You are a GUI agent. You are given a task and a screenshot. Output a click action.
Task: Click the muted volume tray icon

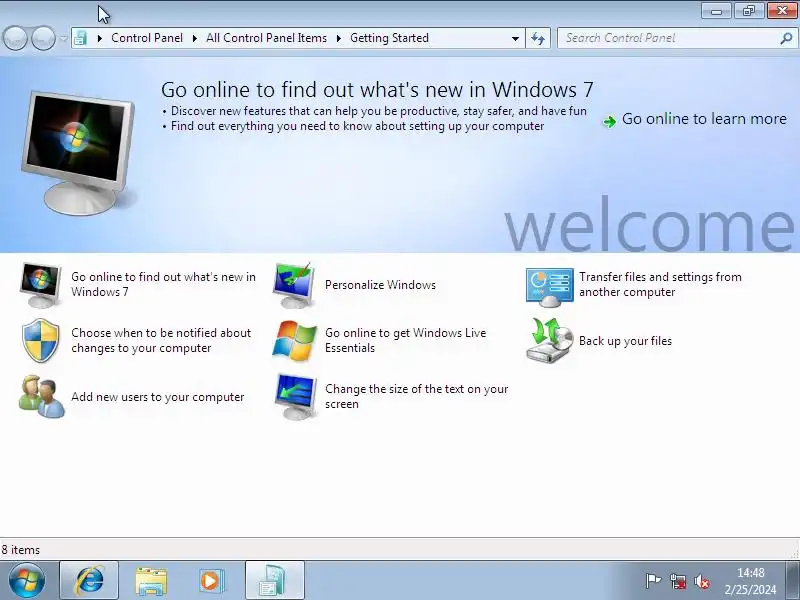pos(702,581)
